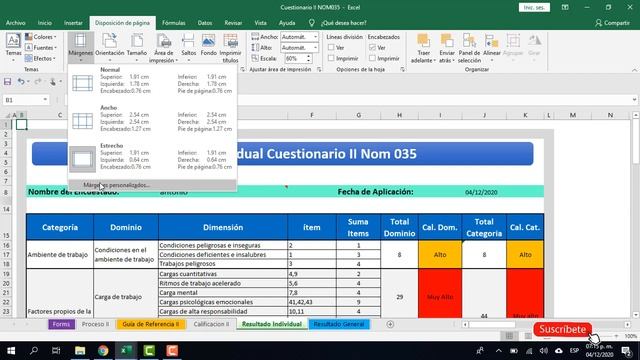Open the Panel de selección

click(x=469, y=48)
